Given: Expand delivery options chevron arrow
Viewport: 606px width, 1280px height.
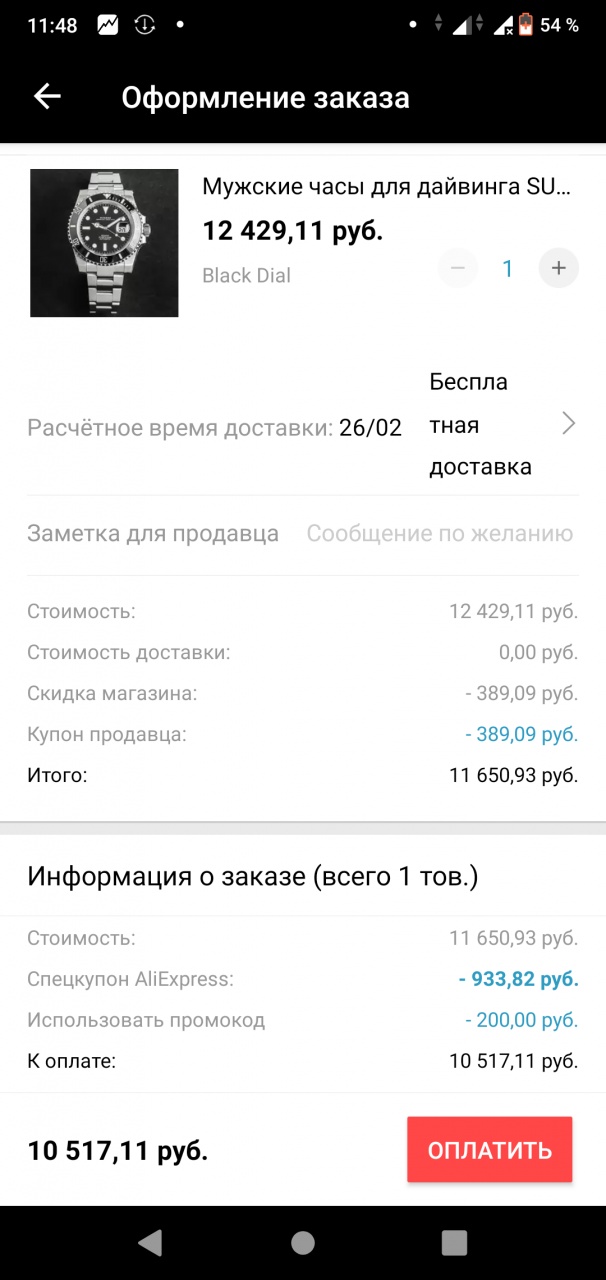Looking at the screenshot, I should point(568,424).
